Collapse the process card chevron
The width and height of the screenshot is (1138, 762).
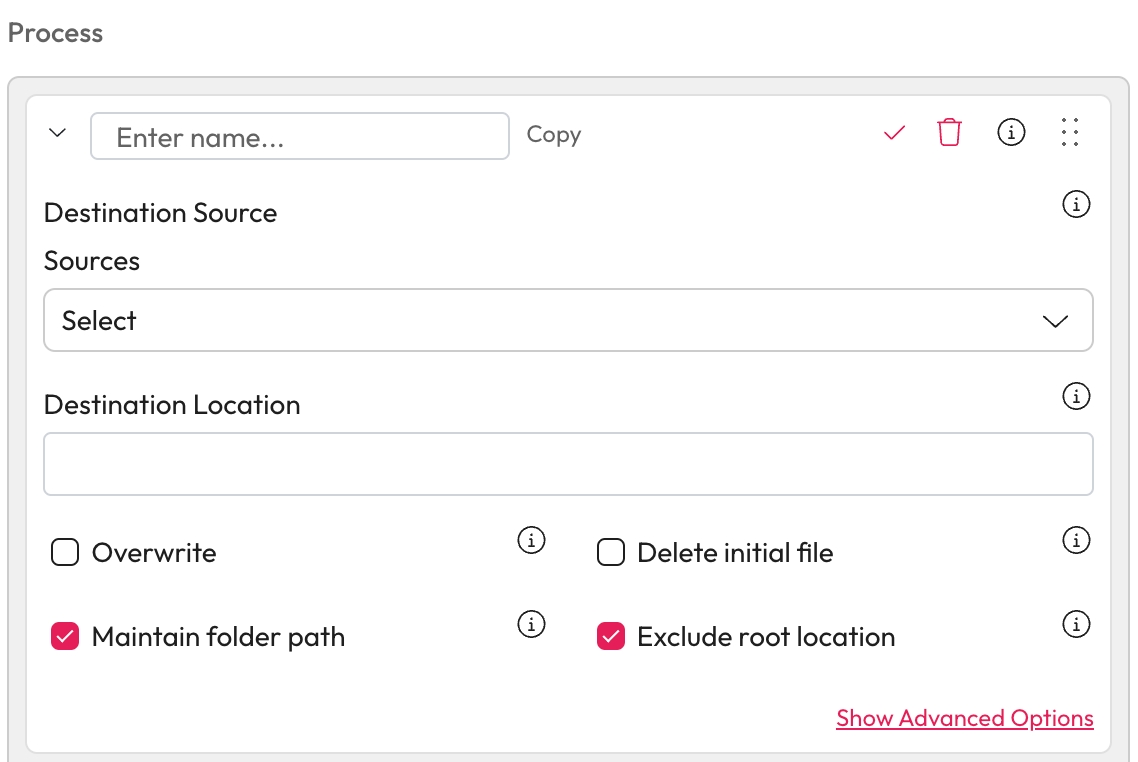pyautogui.click(x=58, y=133)
